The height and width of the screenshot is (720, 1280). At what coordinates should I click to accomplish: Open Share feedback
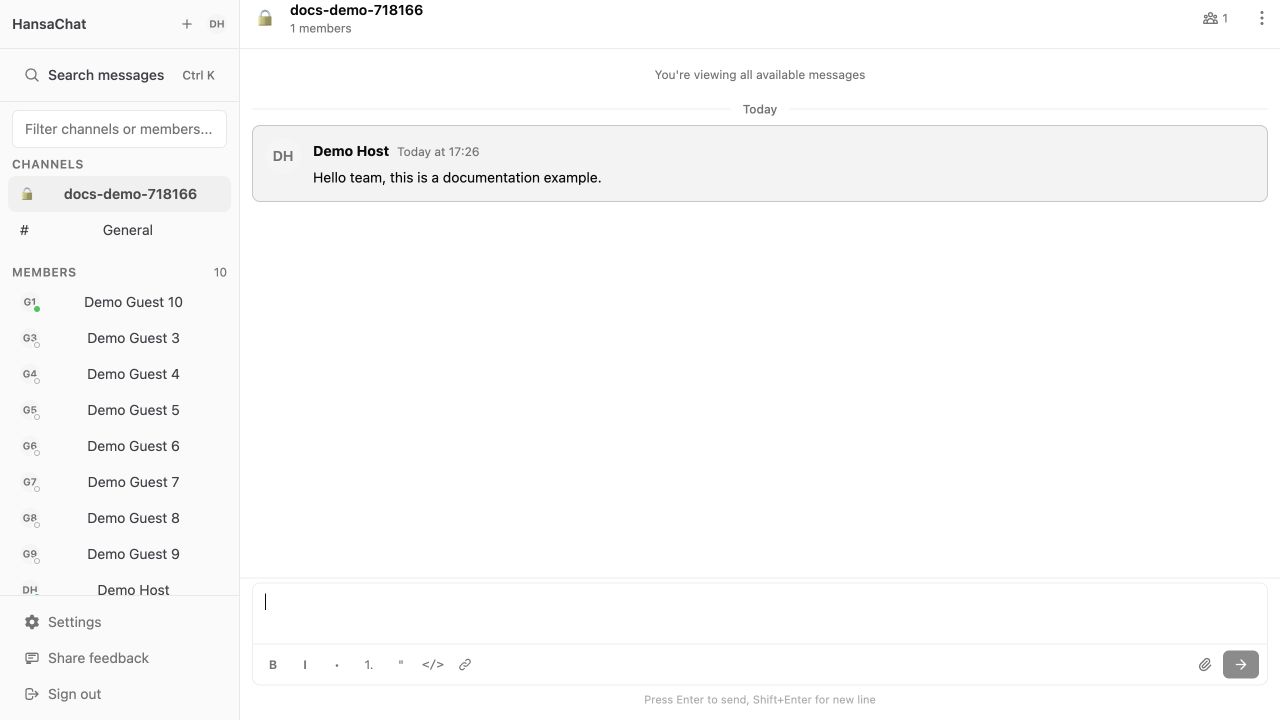coord(119,658)
